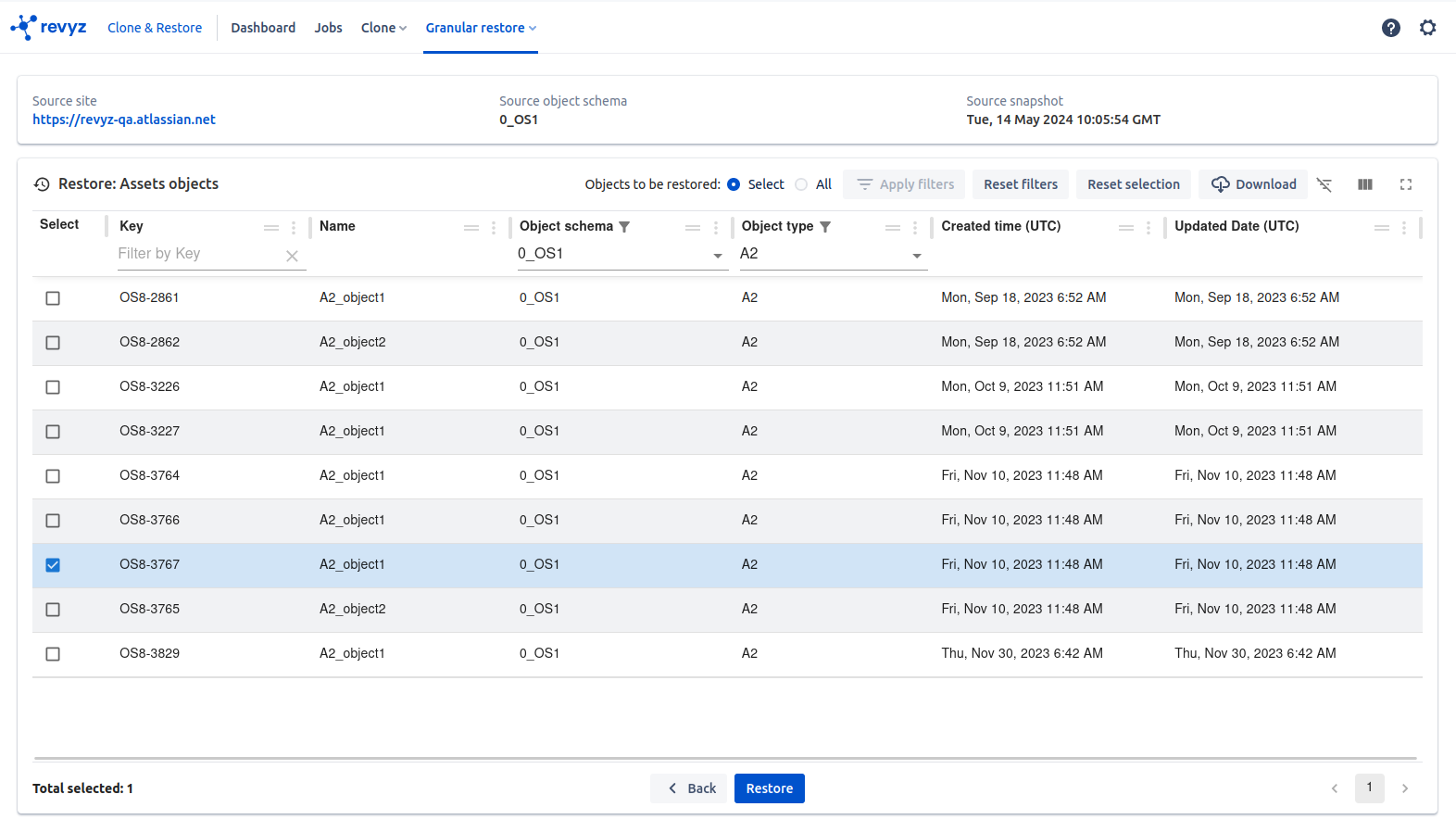Check the box for OS8-3226
The image size is (1456, 832).
[53, 387]
